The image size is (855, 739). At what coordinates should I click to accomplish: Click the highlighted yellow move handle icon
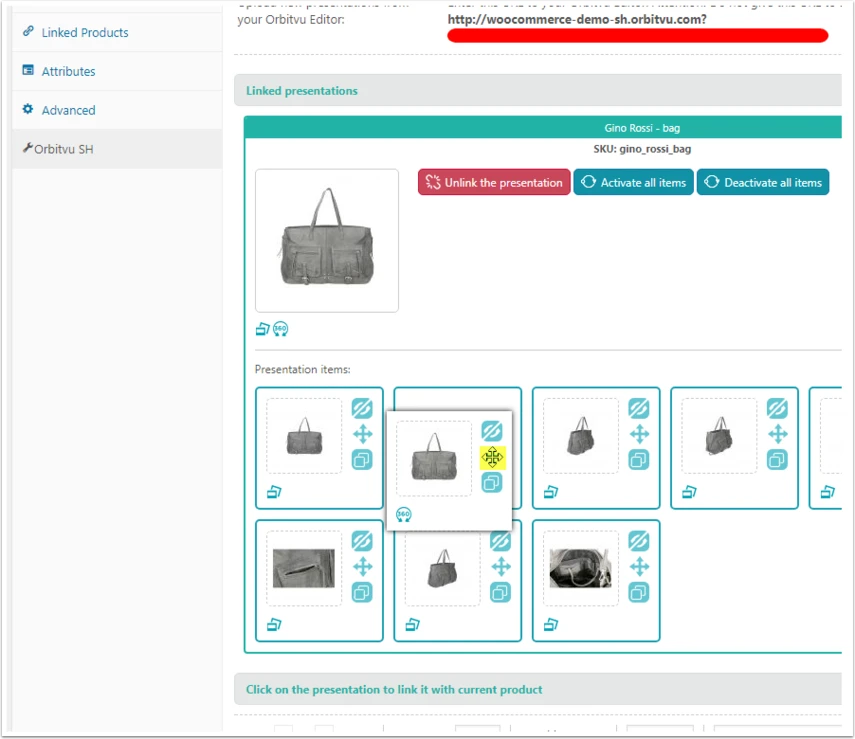pos(492,457)
